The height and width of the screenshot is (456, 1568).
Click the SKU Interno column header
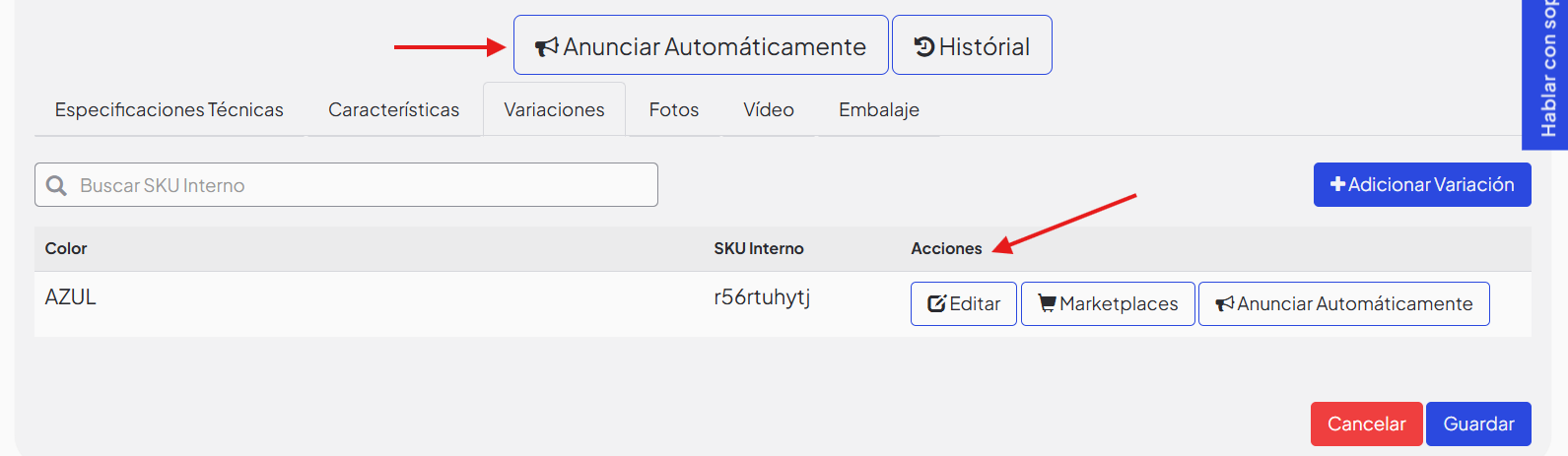[759, 248]
